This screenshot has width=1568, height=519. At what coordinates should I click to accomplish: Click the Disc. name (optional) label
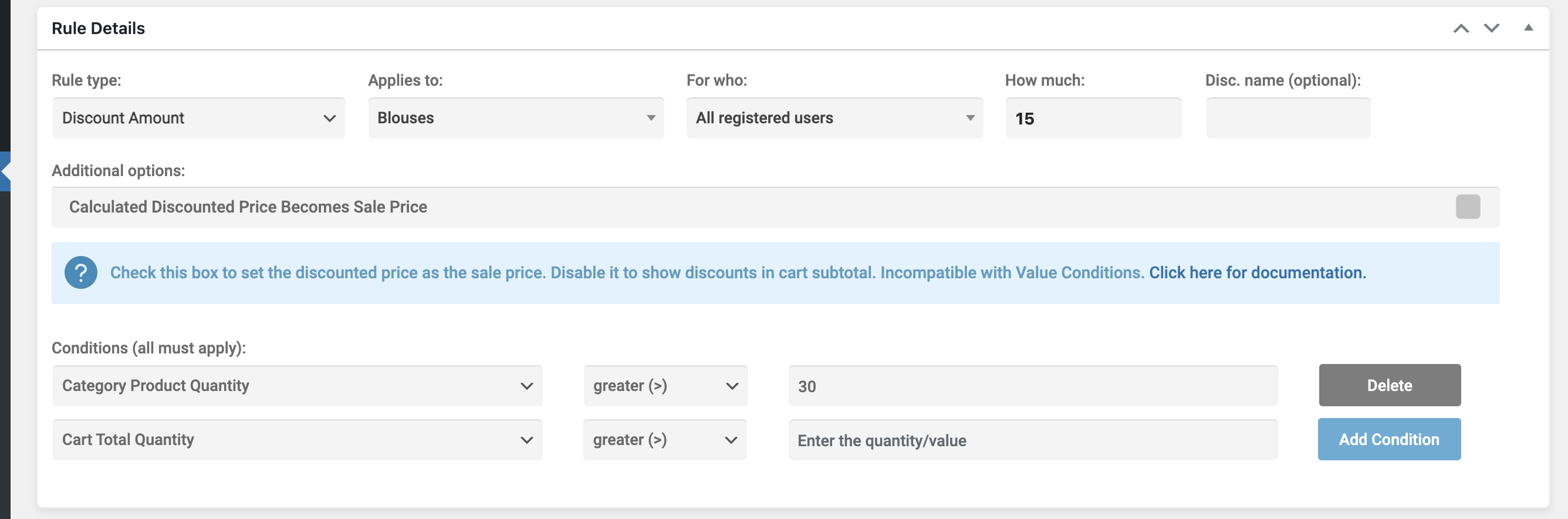1283,80
